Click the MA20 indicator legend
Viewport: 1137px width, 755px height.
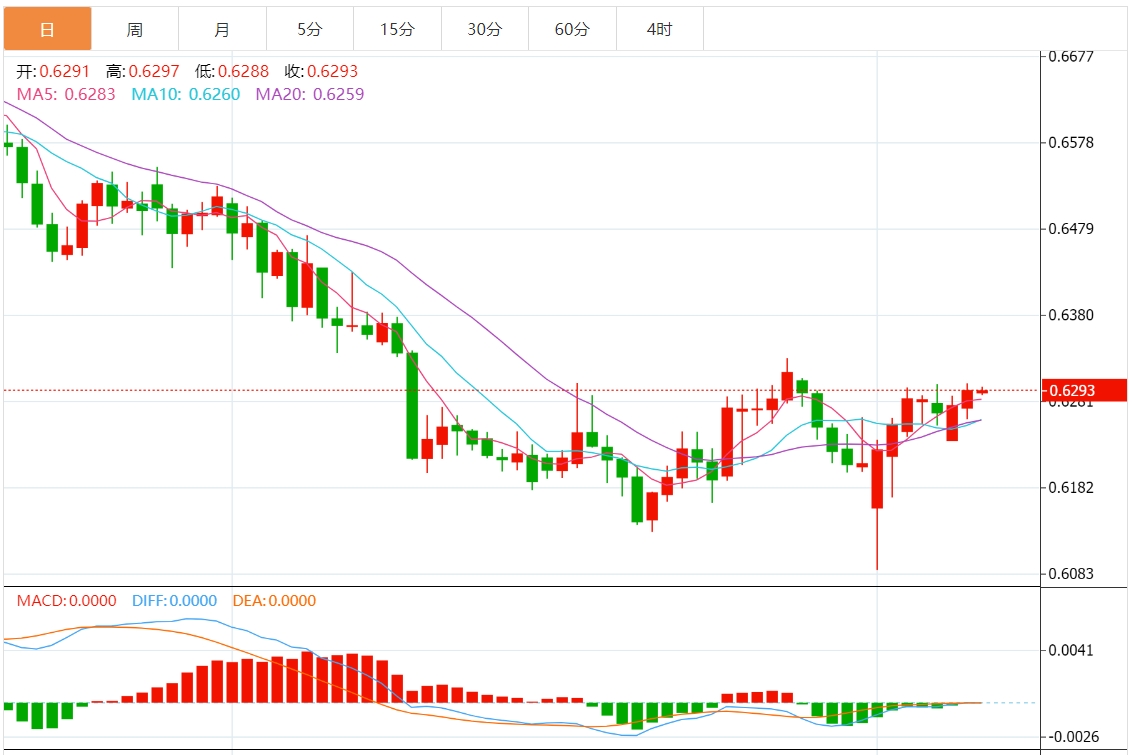tap(310, 94)
